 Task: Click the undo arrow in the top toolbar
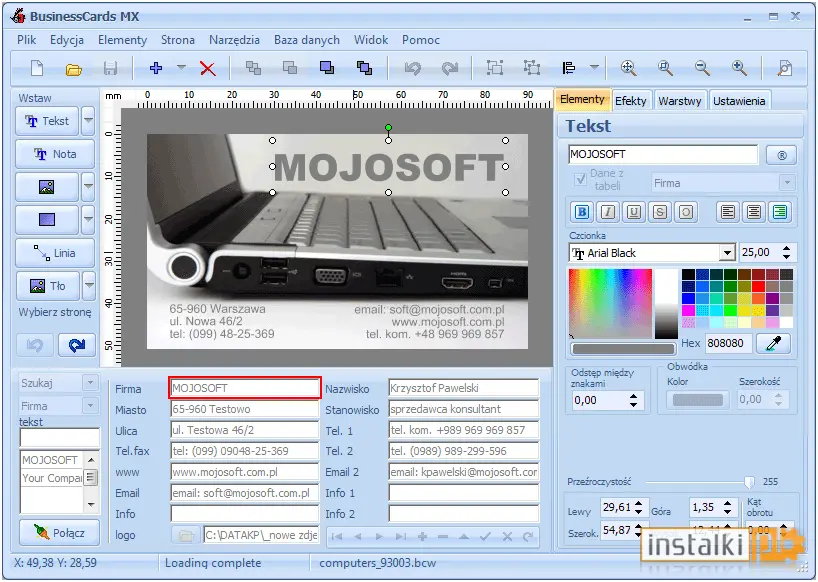[x=413, y=68]
